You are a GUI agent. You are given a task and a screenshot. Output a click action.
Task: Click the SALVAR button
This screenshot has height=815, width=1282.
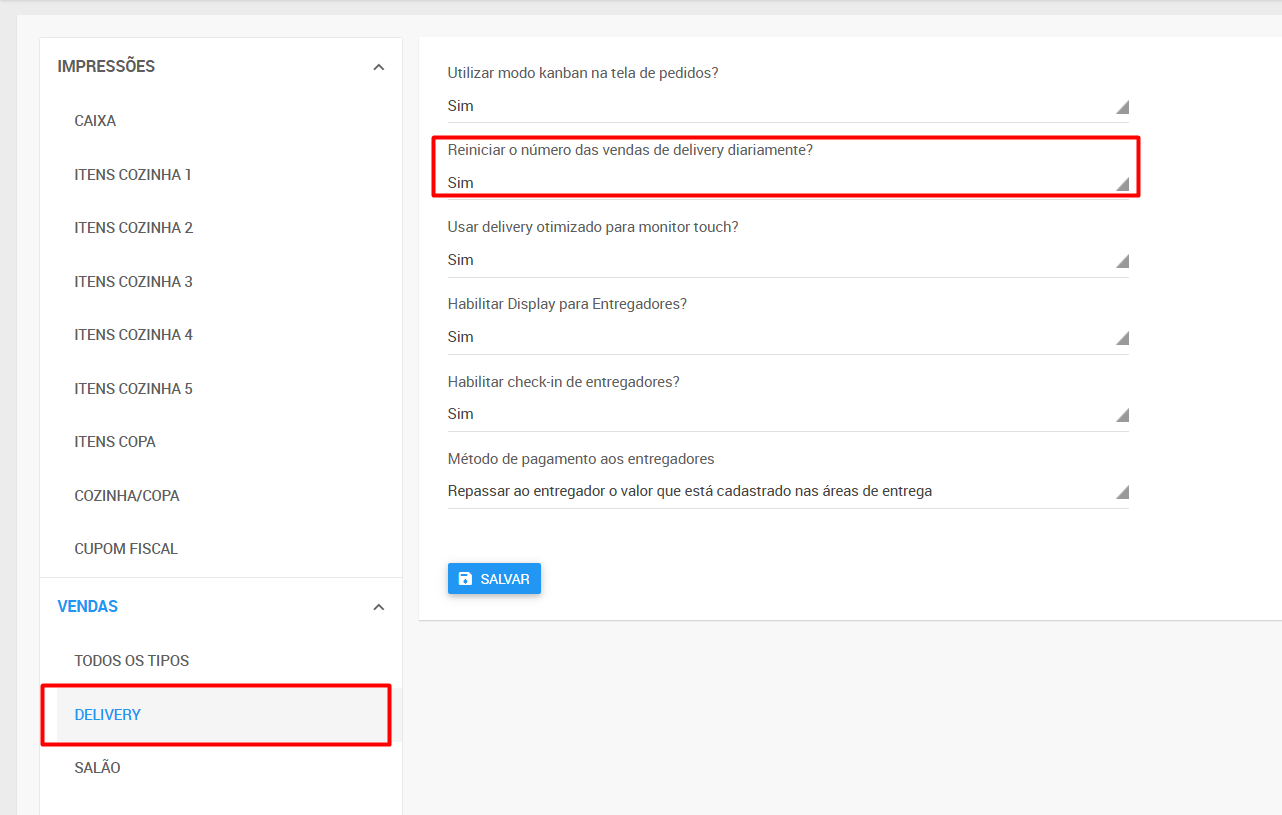tap(494, 579)
